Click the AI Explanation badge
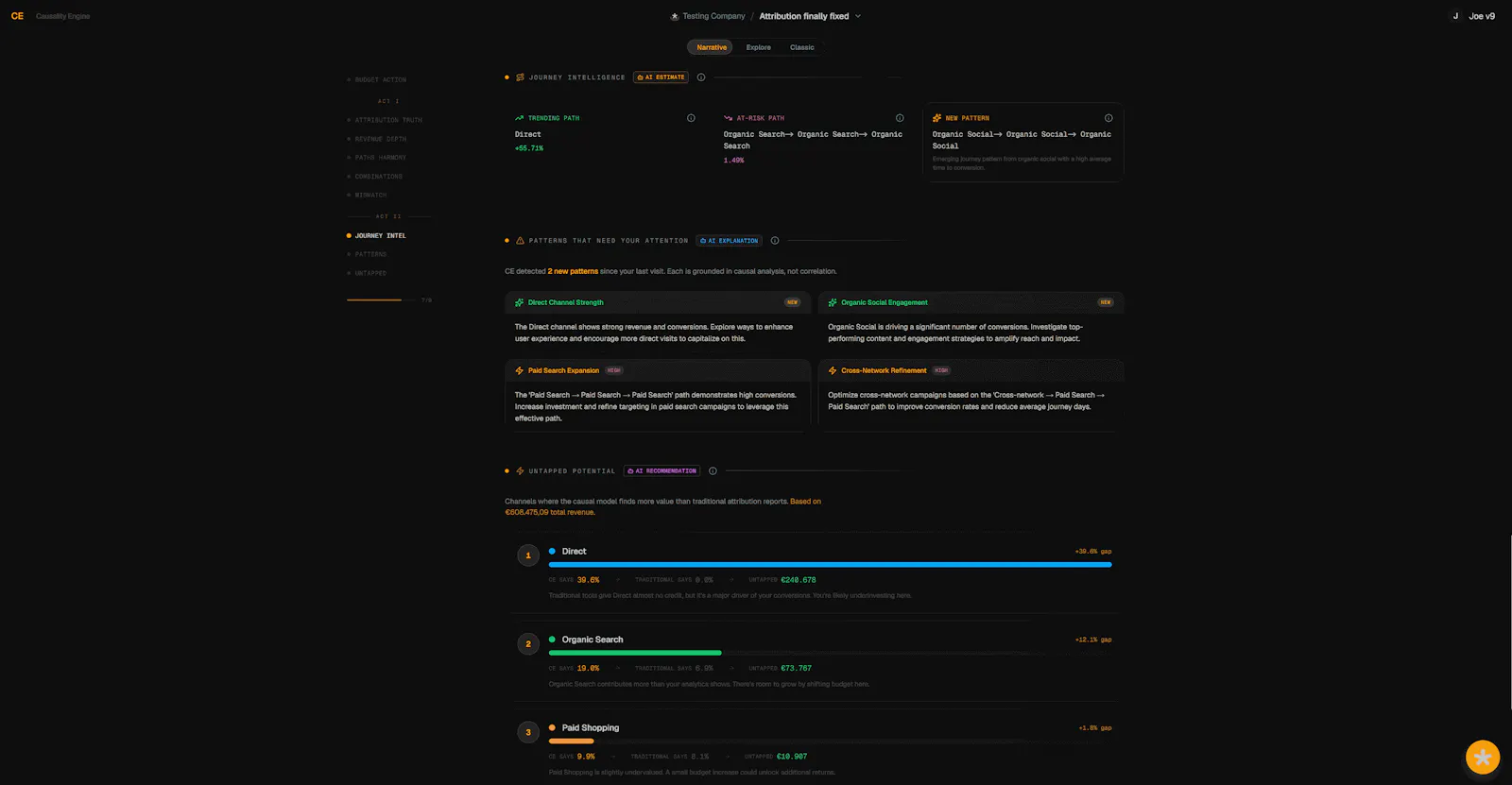 [730, 241]
